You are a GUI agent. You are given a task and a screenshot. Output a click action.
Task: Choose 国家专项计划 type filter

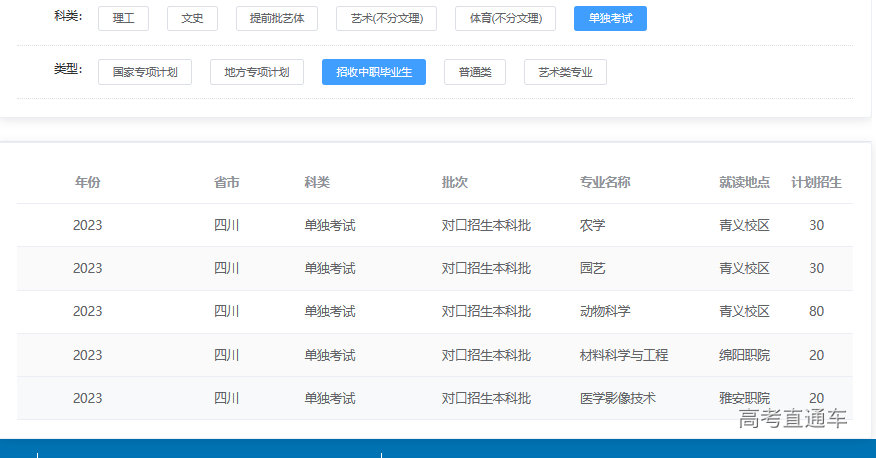click(145, 72)
